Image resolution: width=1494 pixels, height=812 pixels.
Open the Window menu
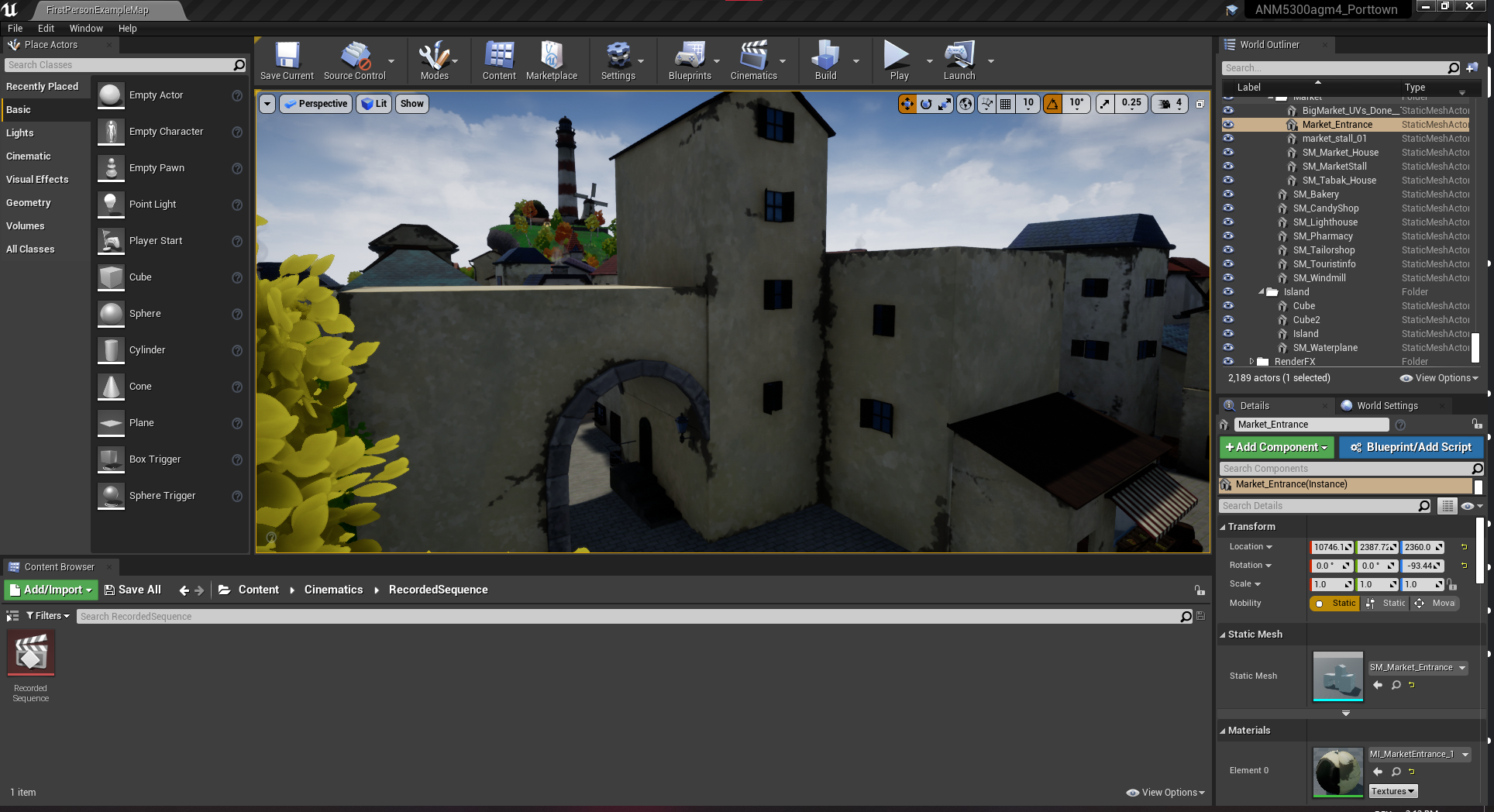coord(86,29)
